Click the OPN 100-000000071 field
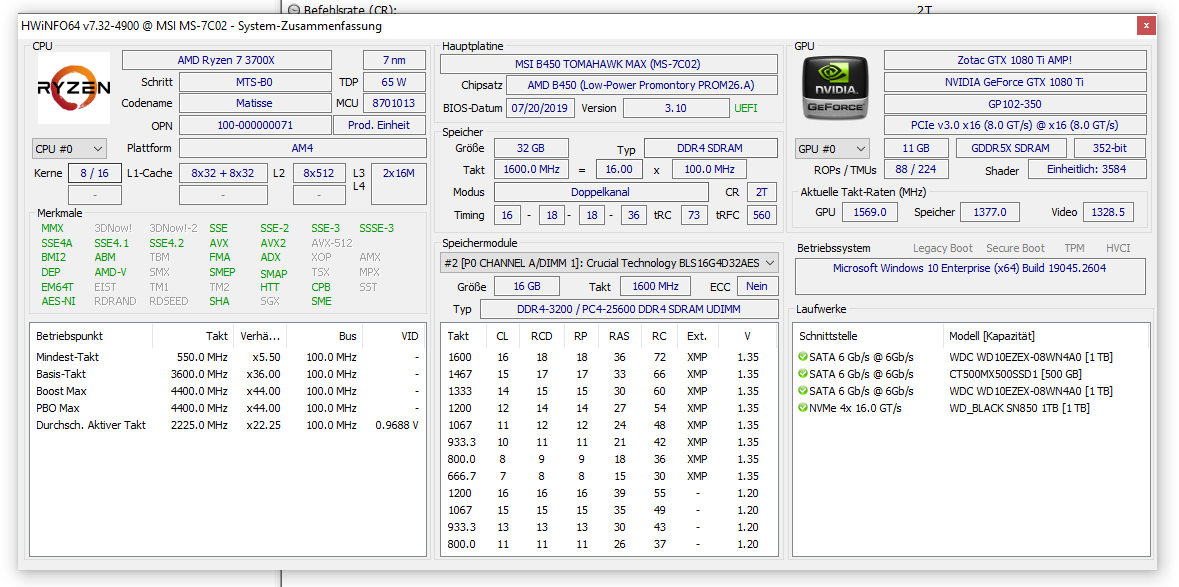 click(x=256, y=125)
